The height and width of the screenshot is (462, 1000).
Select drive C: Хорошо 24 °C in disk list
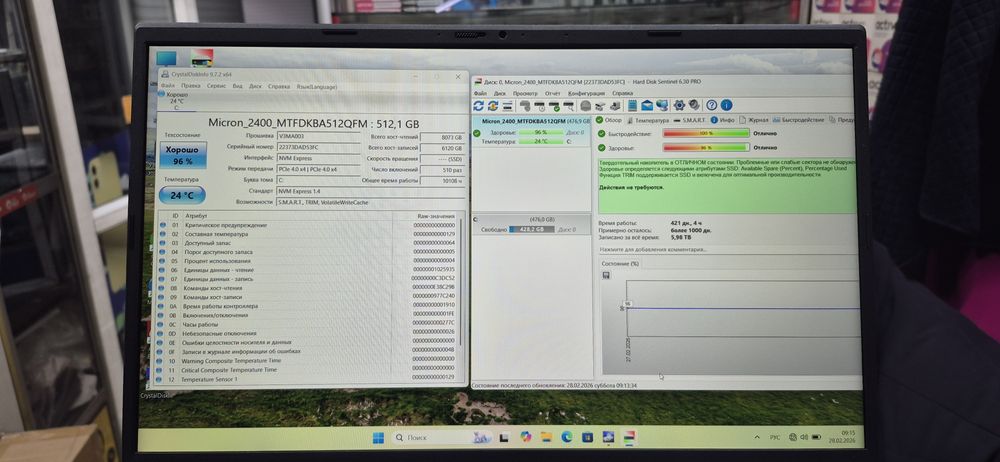175,101
